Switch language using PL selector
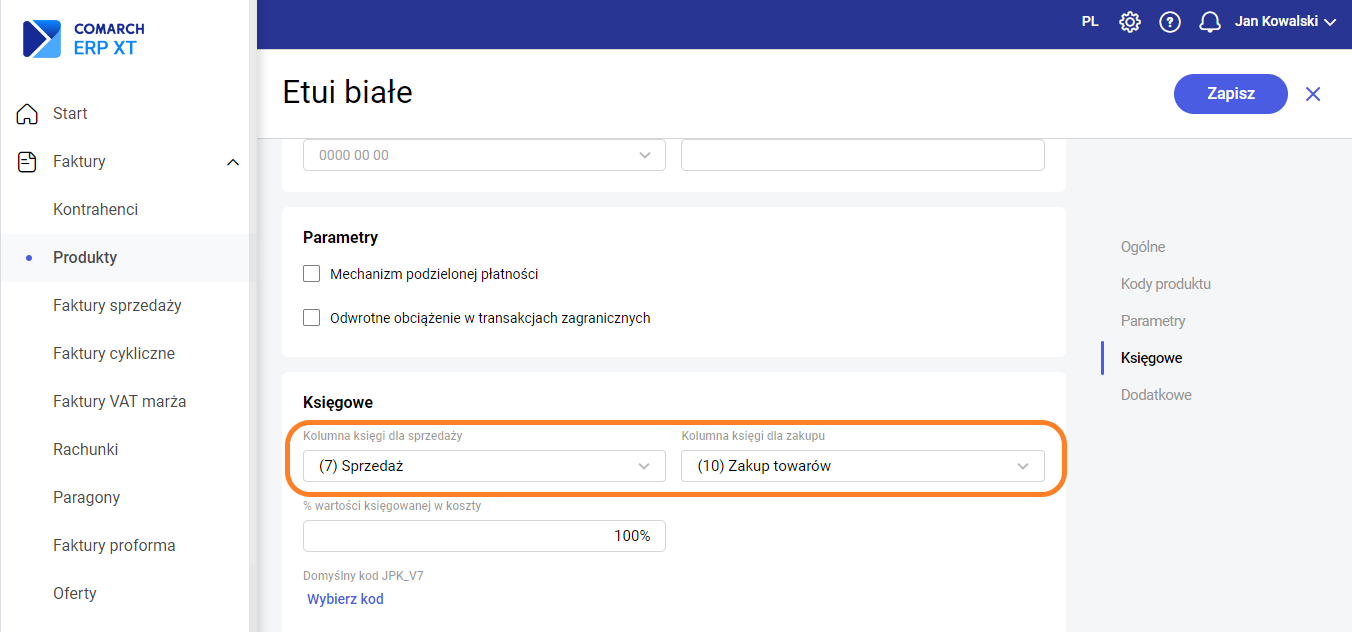 pyautogui.click(x=1090, y=22)
